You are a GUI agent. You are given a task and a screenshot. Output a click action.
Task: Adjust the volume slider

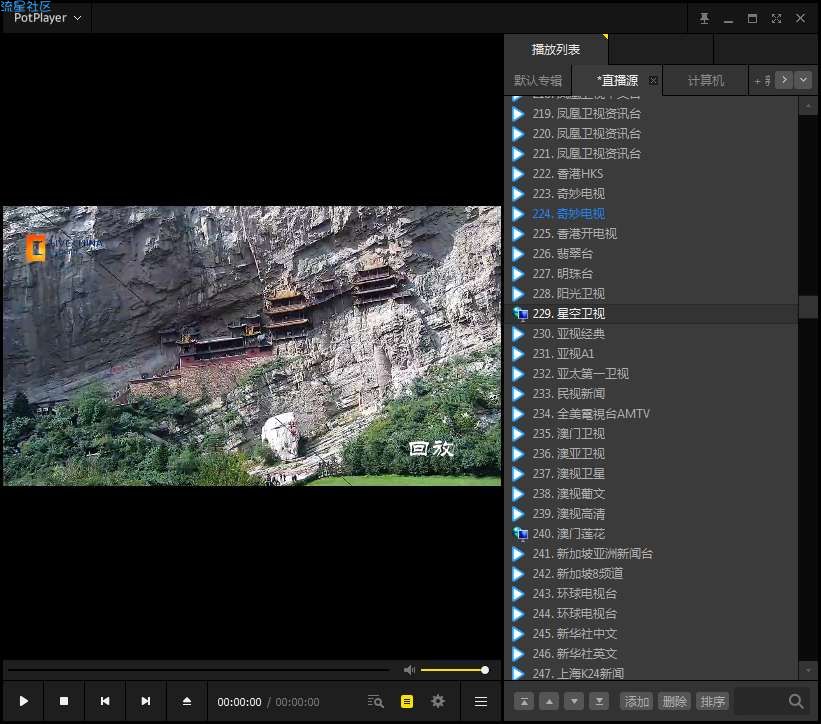pyautogui.click(x=454, y=670)
